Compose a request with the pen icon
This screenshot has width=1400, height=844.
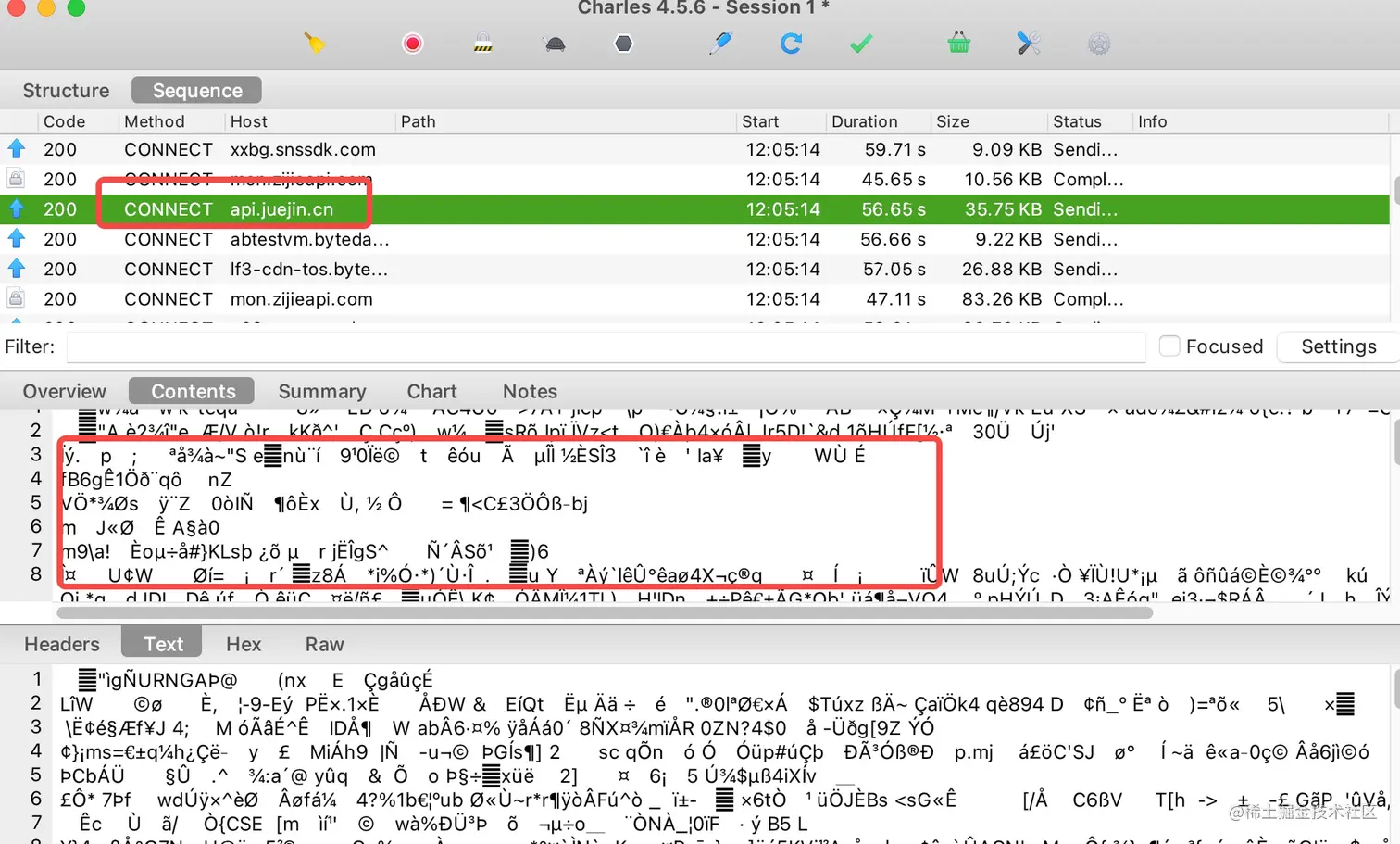coord(720,43)
